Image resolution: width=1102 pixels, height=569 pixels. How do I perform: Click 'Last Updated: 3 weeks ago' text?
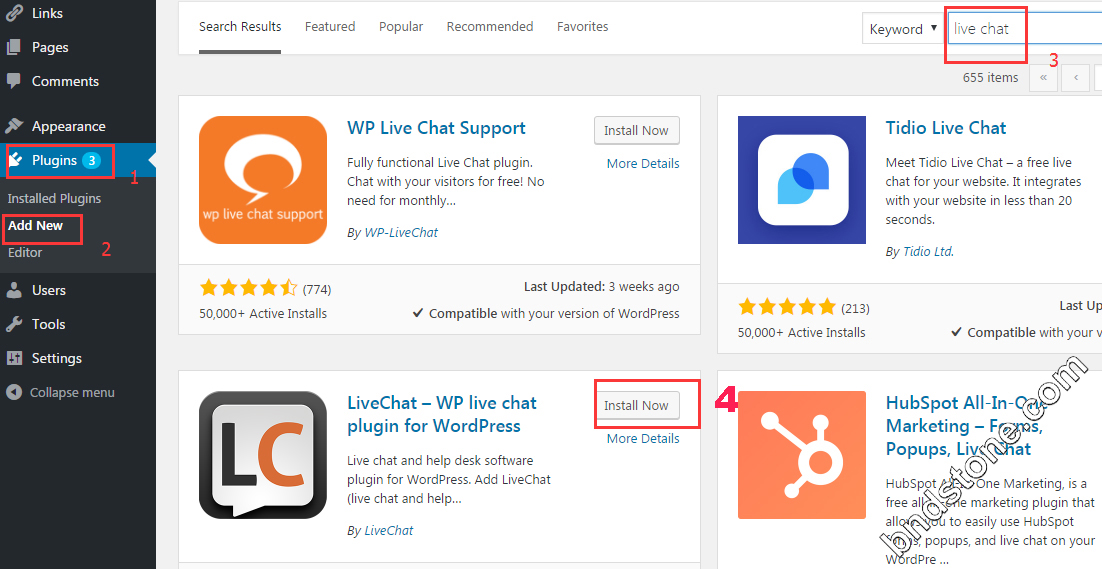coord(602,287)
